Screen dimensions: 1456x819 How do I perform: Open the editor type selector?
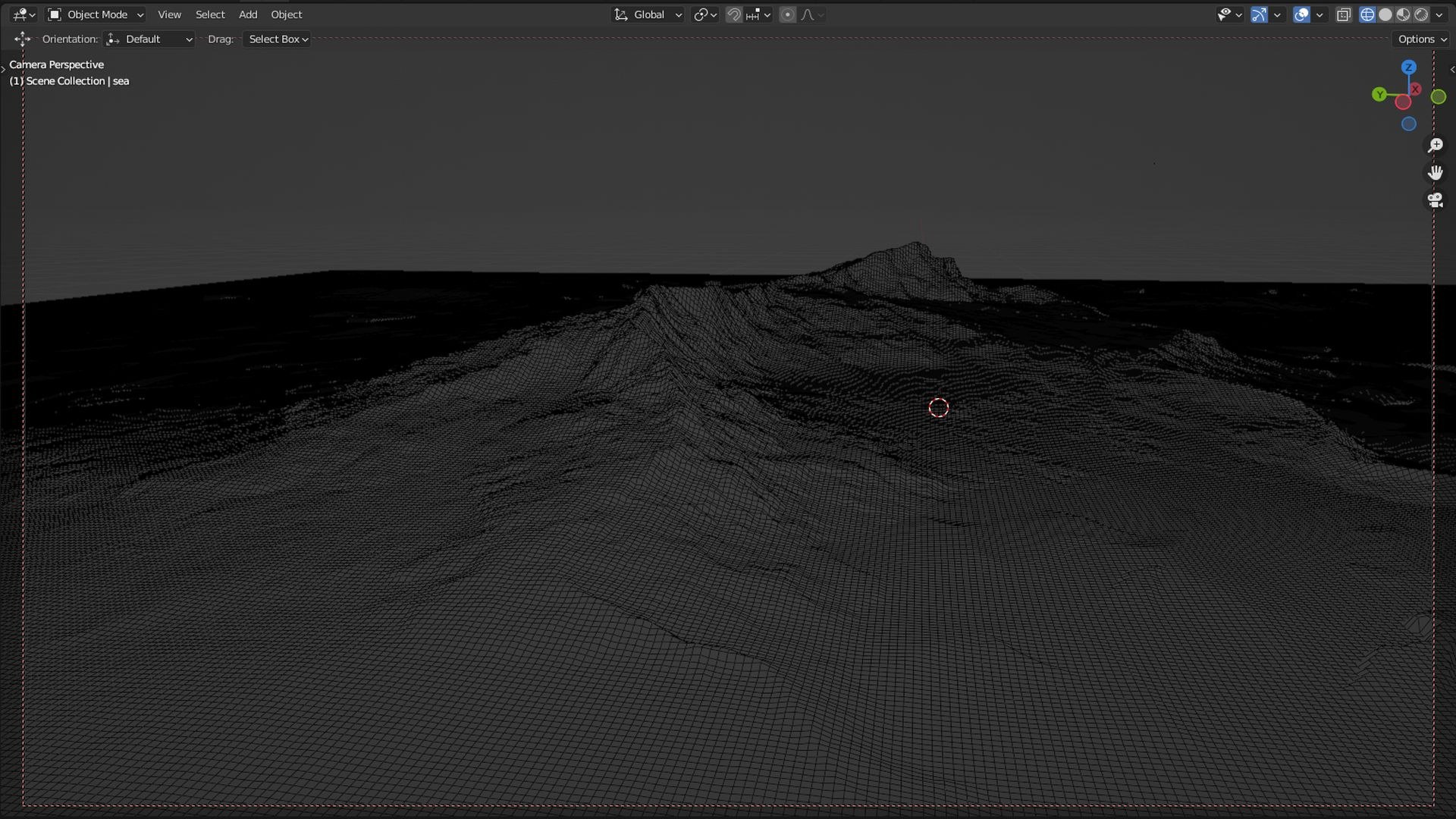coord(24,14)
